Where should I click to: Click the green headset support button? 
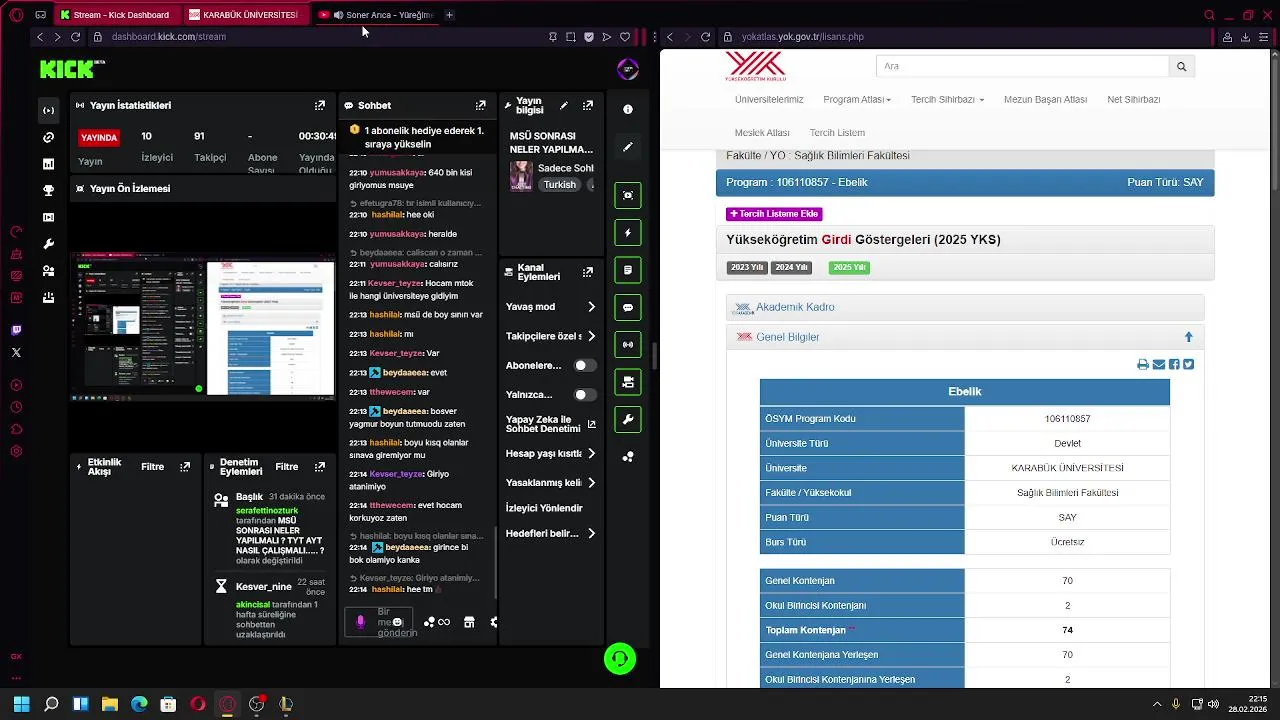(620, 658)
